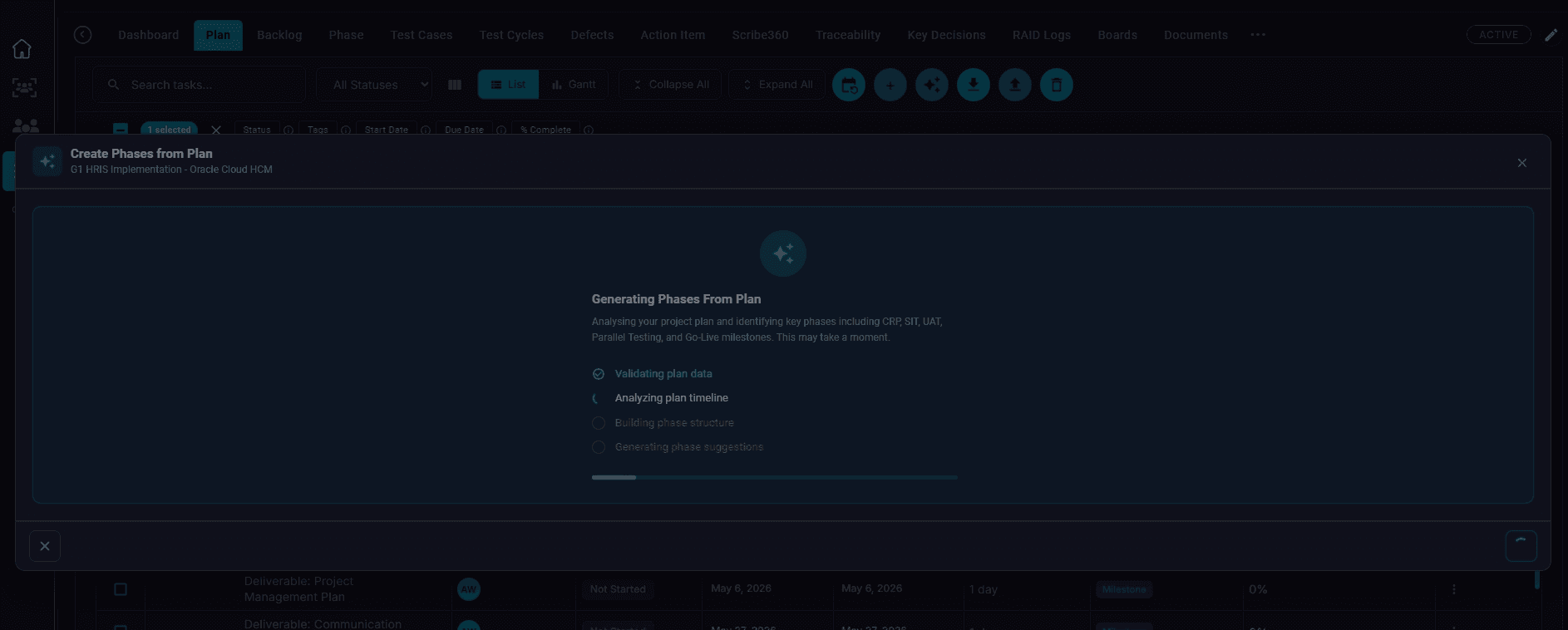The width and height of the screenshot is (1568, 630).
Task: Clear selection with X next to 1 selected
Action: 216,130
